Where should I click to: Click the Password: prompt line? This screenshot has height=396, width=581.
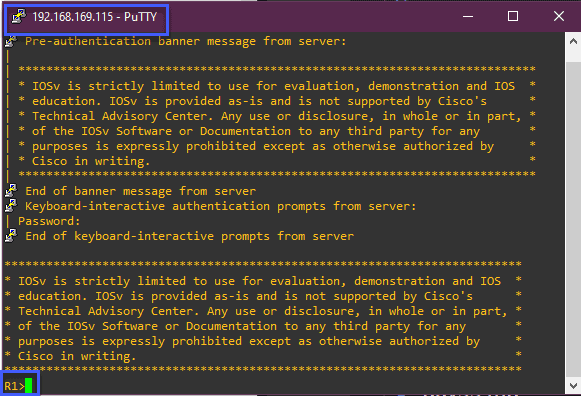click(49, 221)
